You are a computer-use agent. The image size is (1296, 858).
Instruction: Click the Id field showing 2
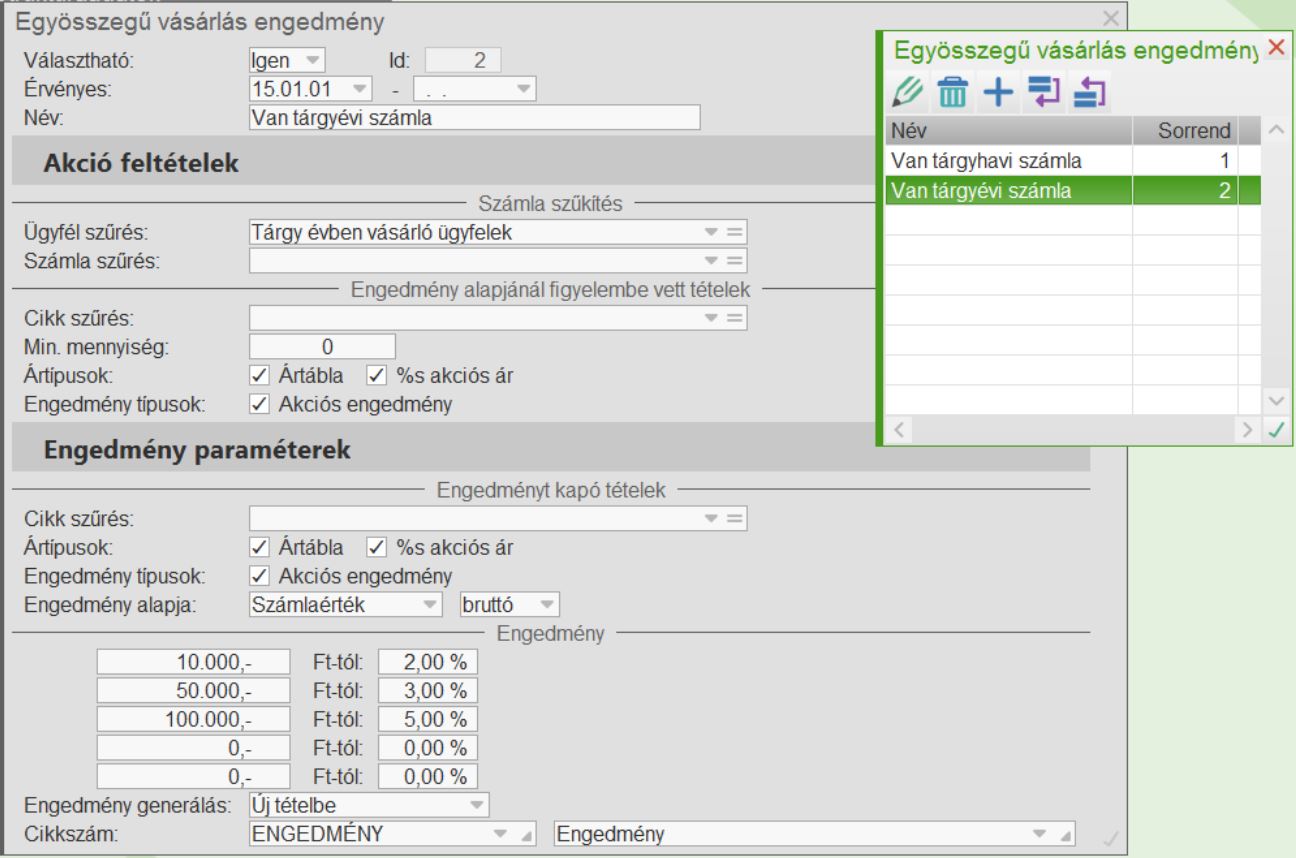tap(464, 61)
